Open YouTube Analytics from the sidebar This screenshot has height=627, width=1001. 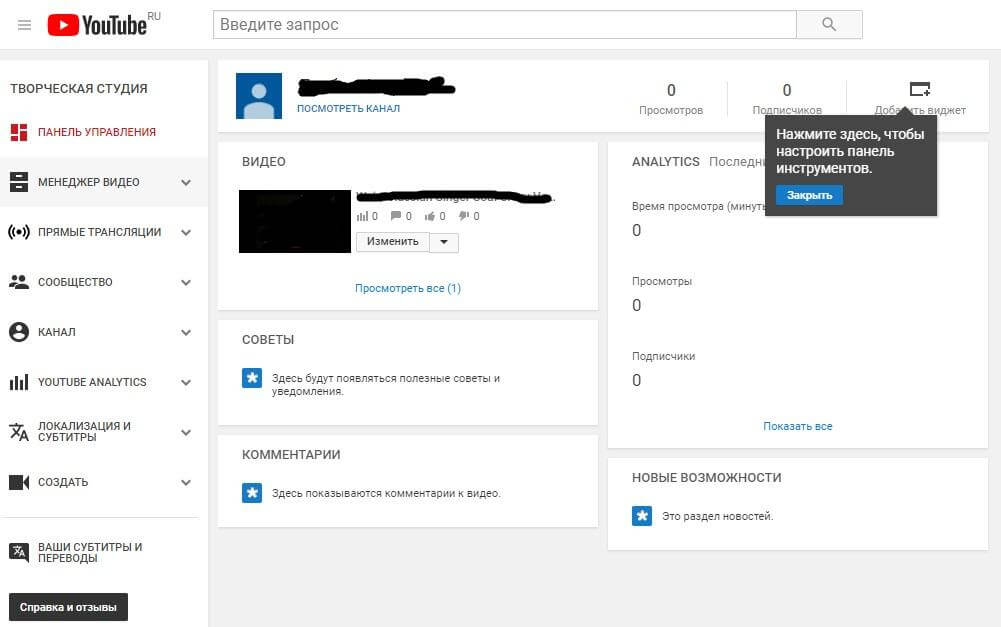coord(21,381)
